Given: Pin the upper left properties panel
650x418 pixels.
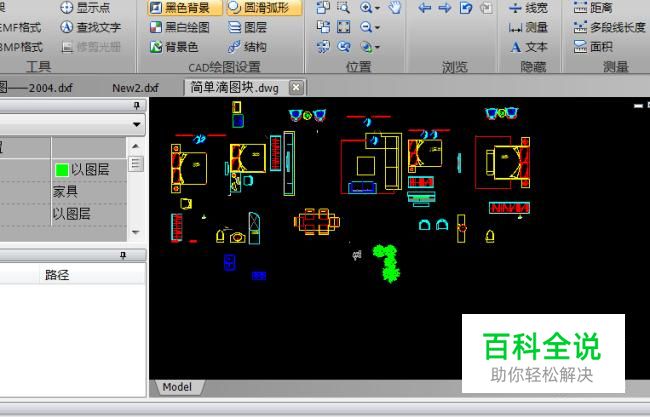Looking at the screenshot, I should pos(137,106).
